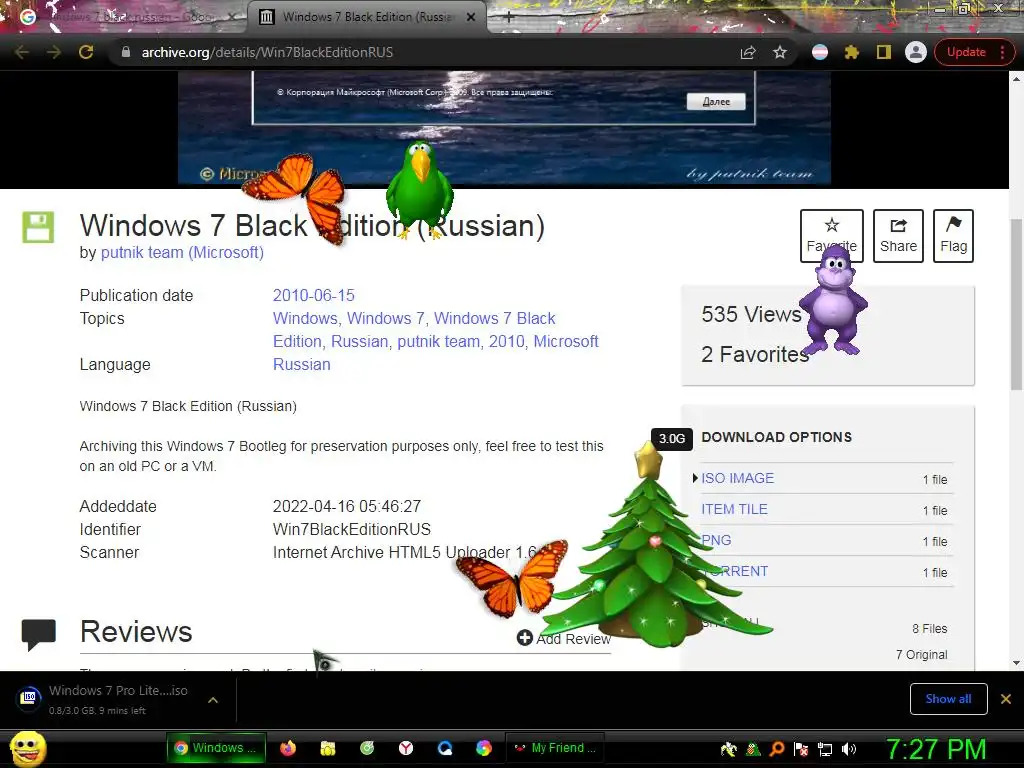1024x768 pixels.
Task: Click the Win7BlackEditionRUS identifier value
Action: point(352,530)
